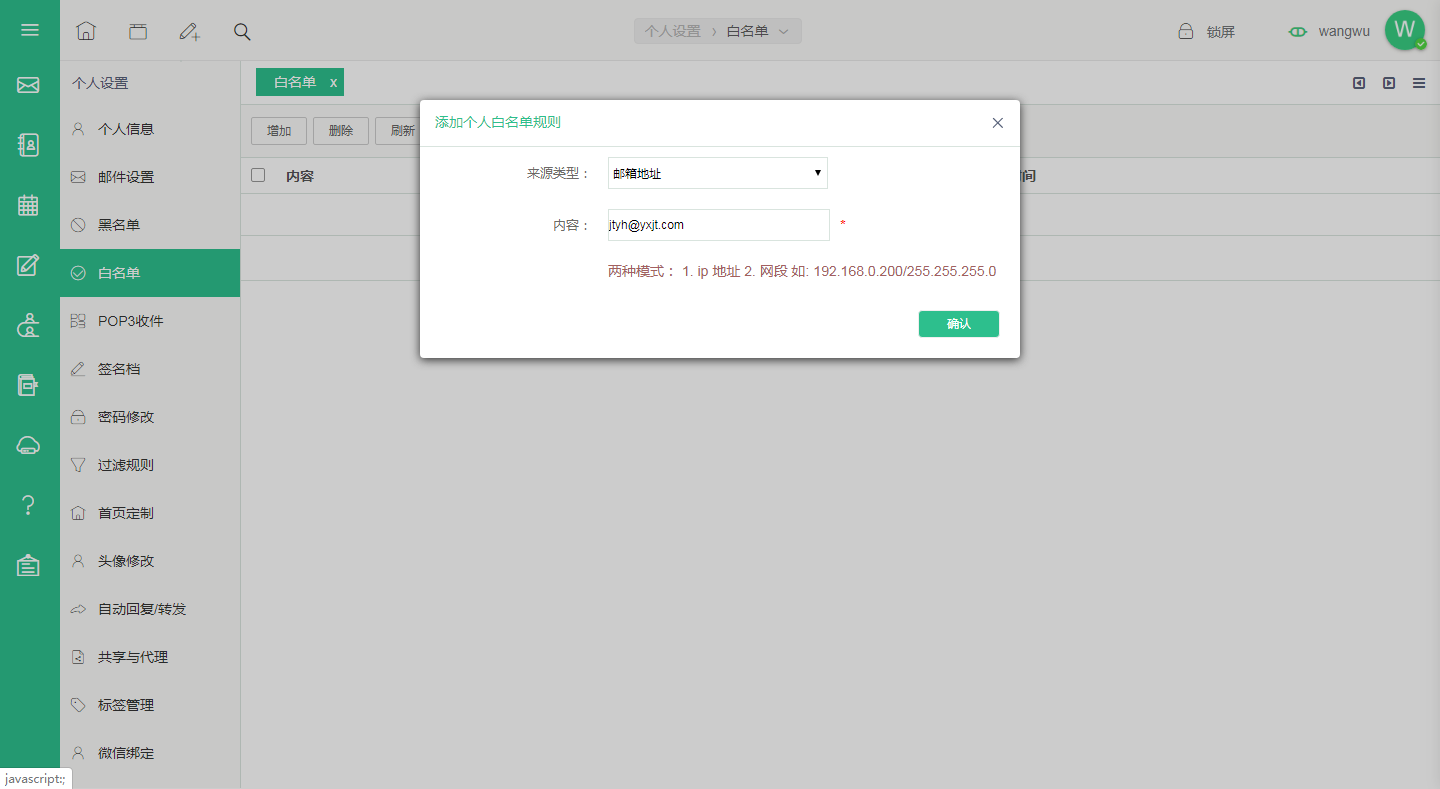The image size is (1440, 789).
Task: Go to home via the top house icon
Action: [86, 31]
